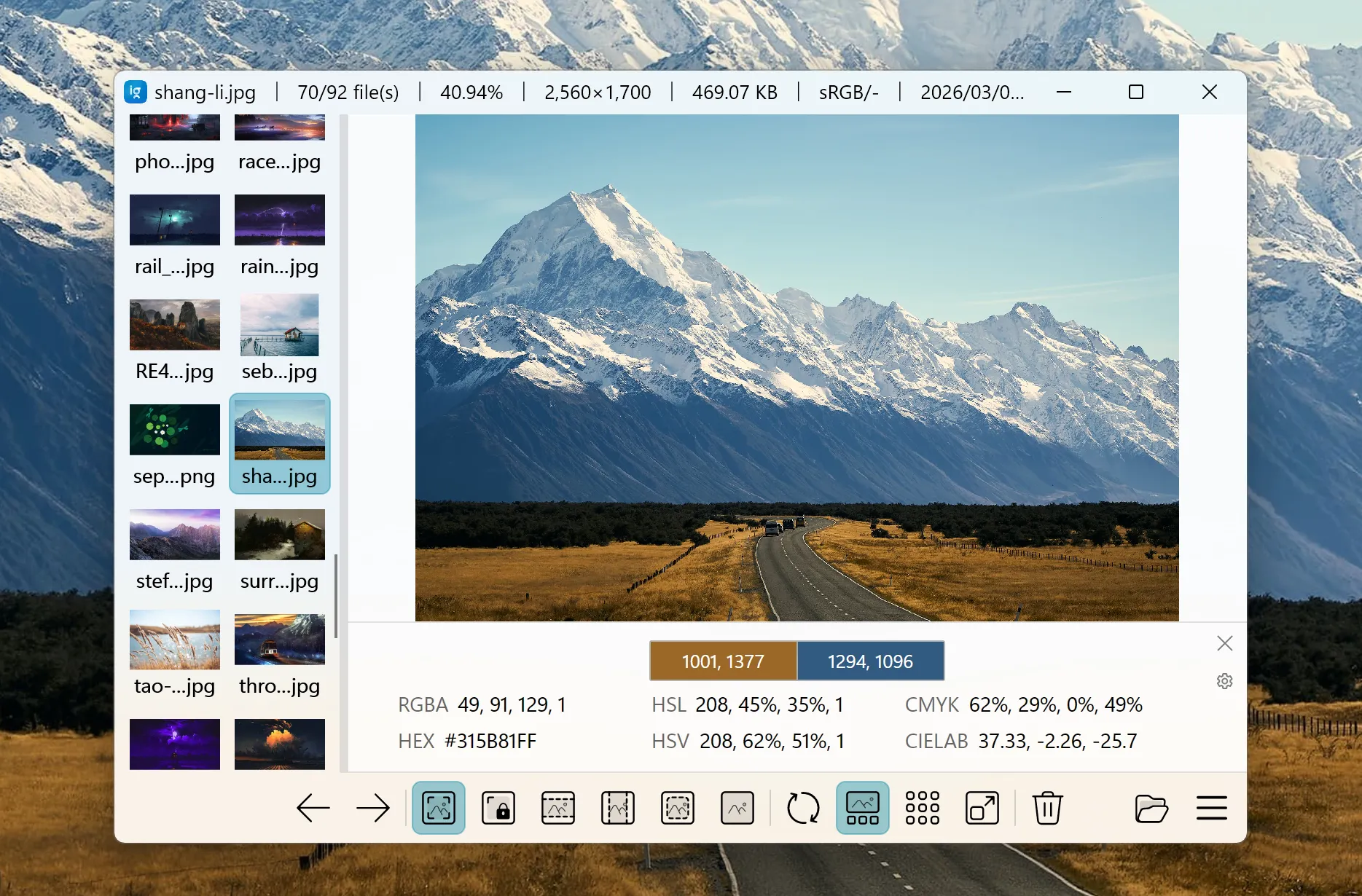Copy the HSL value 208, 45%, 35%, 1
Screen dimensions: 1362x896
pos(770,704)
